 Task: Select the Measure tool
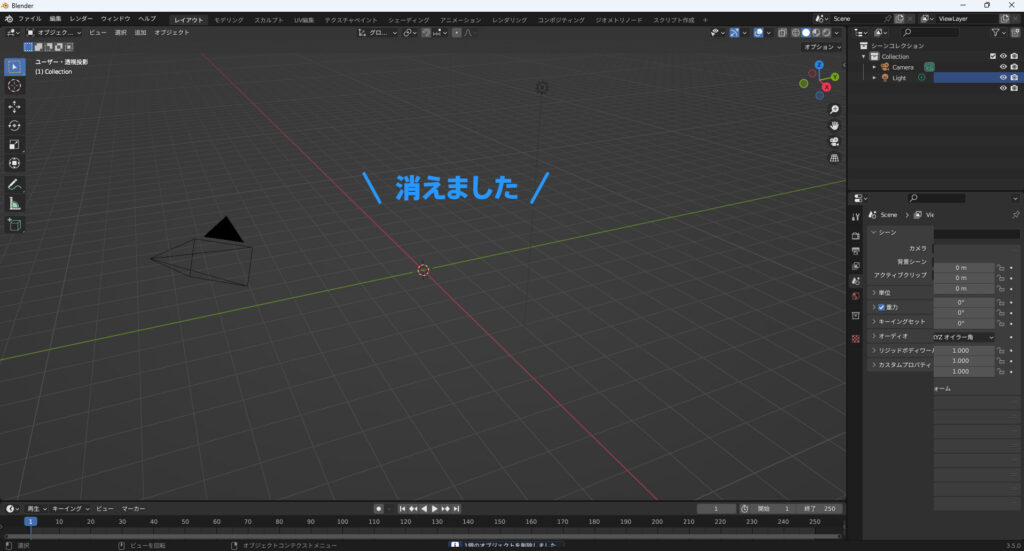[x=14, y=204]
